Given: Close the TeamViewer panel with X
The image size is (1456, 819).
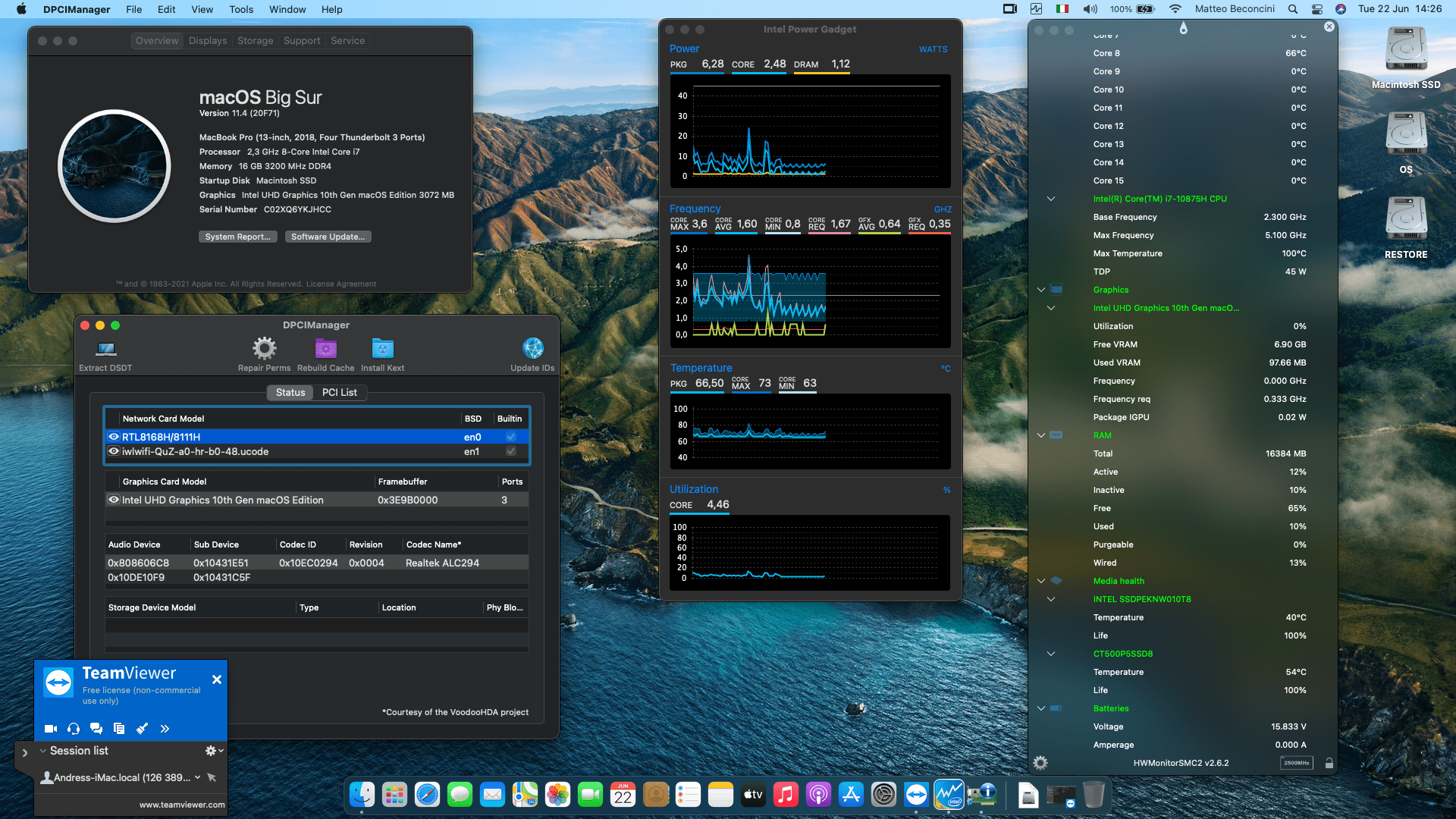Looking at the screenshot, I should pyautogui.click(x=217, y=679).
